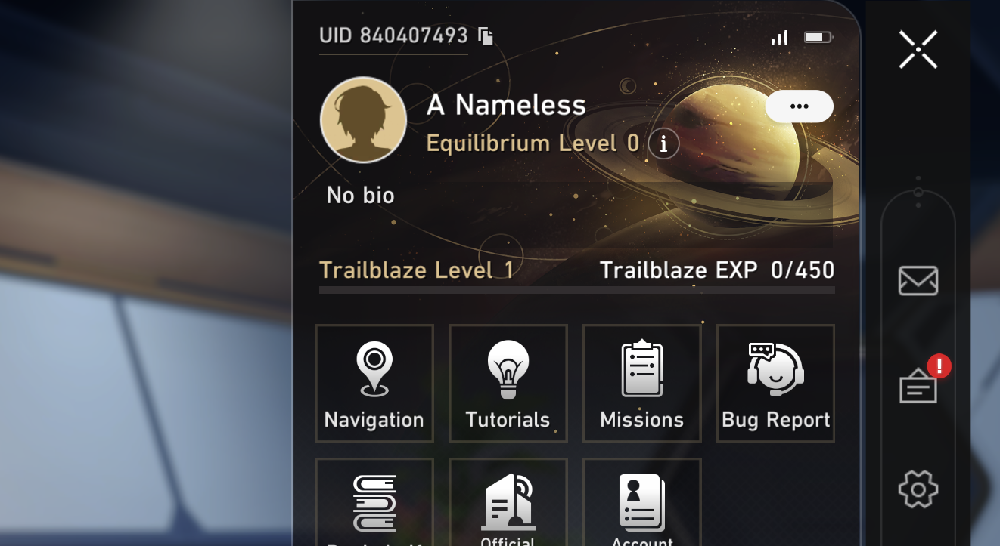Open the Account tile

(642, 502)
